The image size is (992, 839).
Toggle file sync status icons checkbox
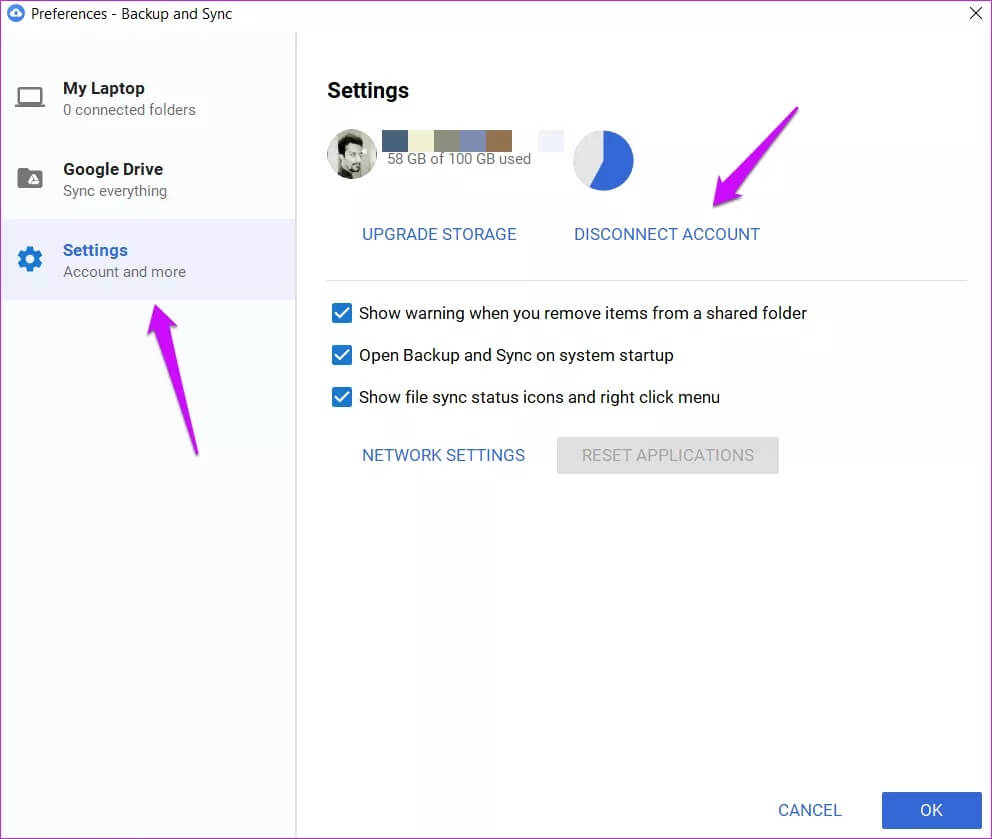[342, 397]
